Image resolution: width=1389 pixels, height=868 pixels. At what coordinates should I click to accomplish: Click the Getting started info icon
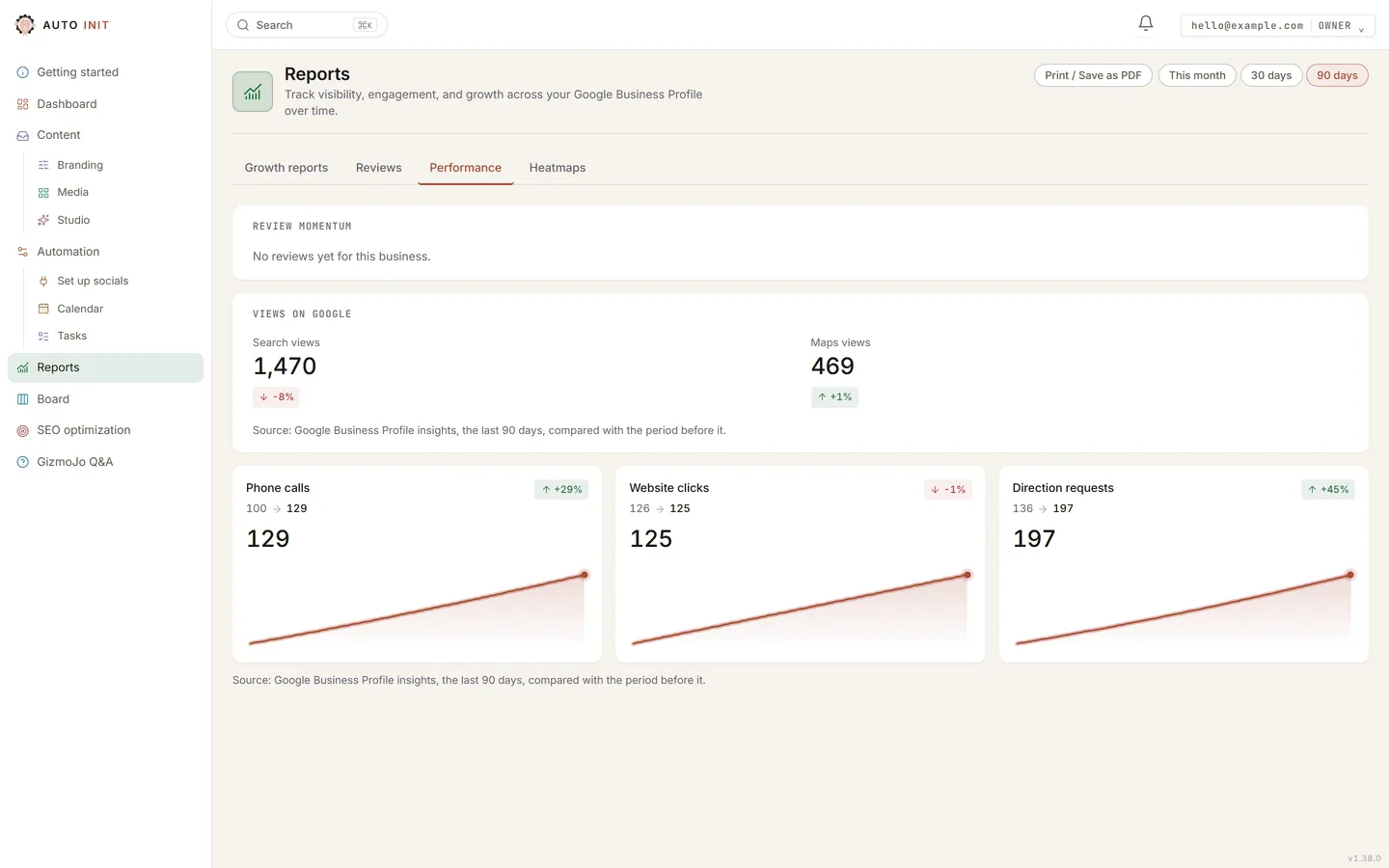(23, 72)
